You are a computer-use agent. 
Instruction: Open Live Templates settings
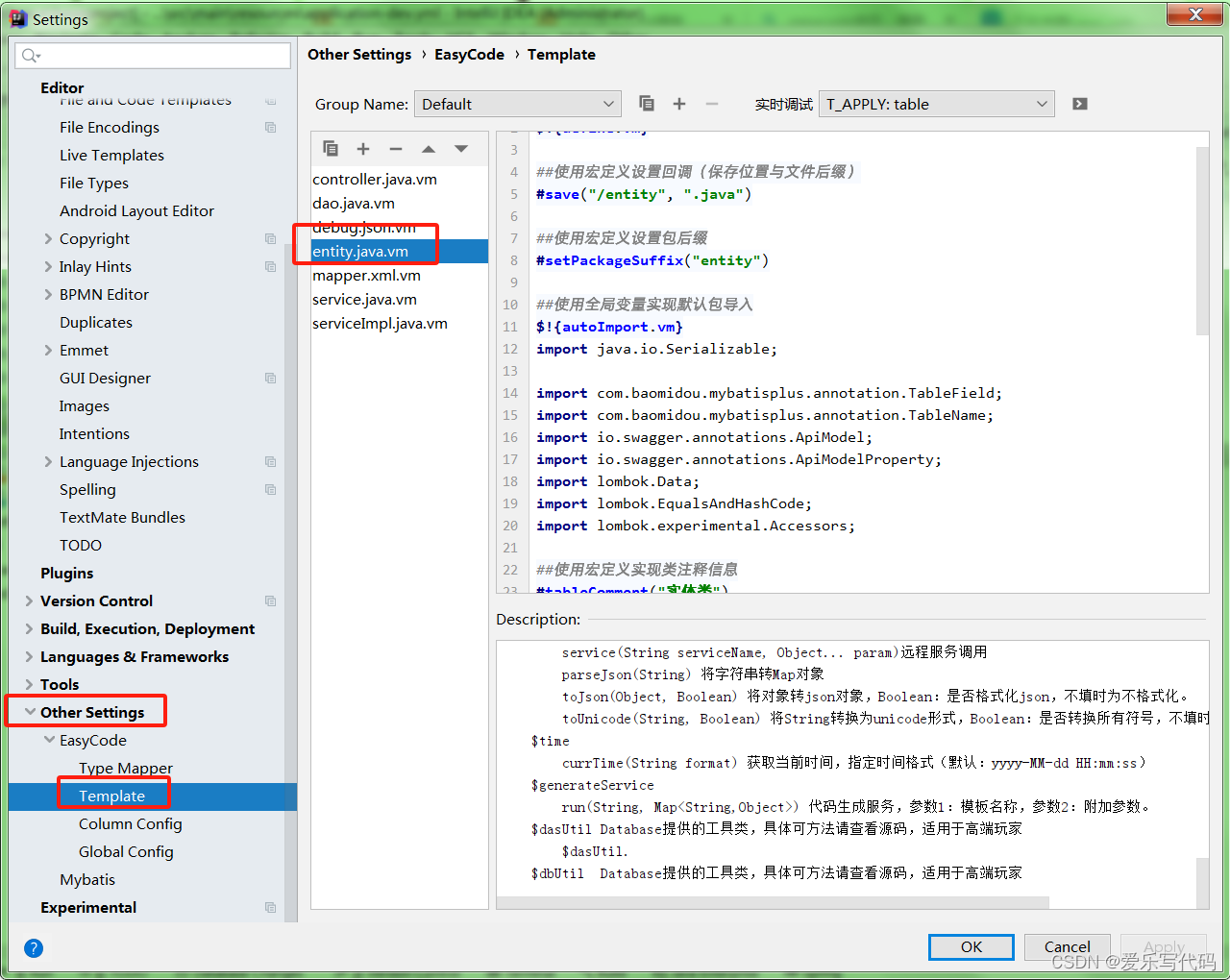pyautogui.click(x=111, y=155)
